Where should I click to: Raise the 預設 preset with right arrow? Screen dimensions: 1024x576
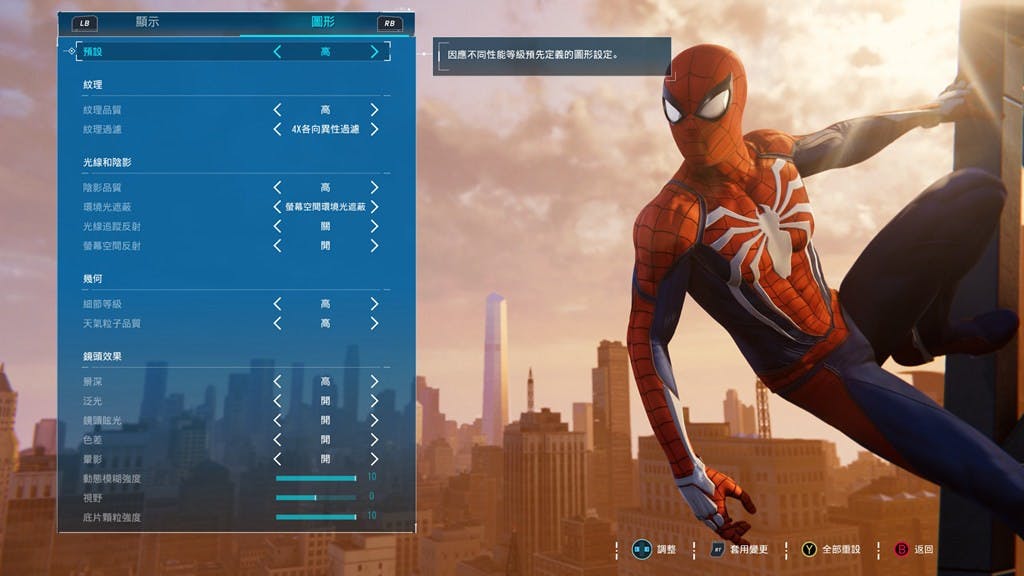point(374,52)
